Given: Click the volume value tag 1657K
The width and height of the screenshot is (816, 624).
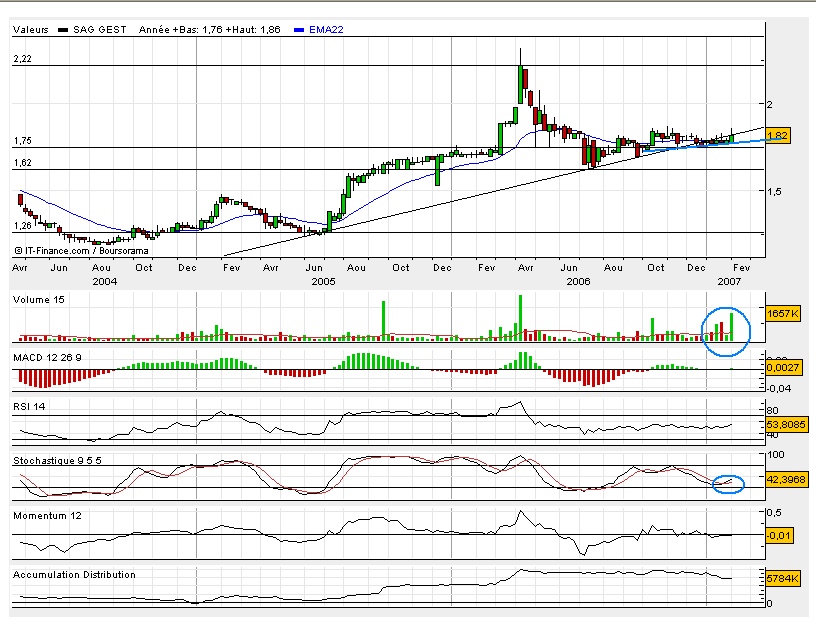Looking at the screenshot, I should 780,314.
